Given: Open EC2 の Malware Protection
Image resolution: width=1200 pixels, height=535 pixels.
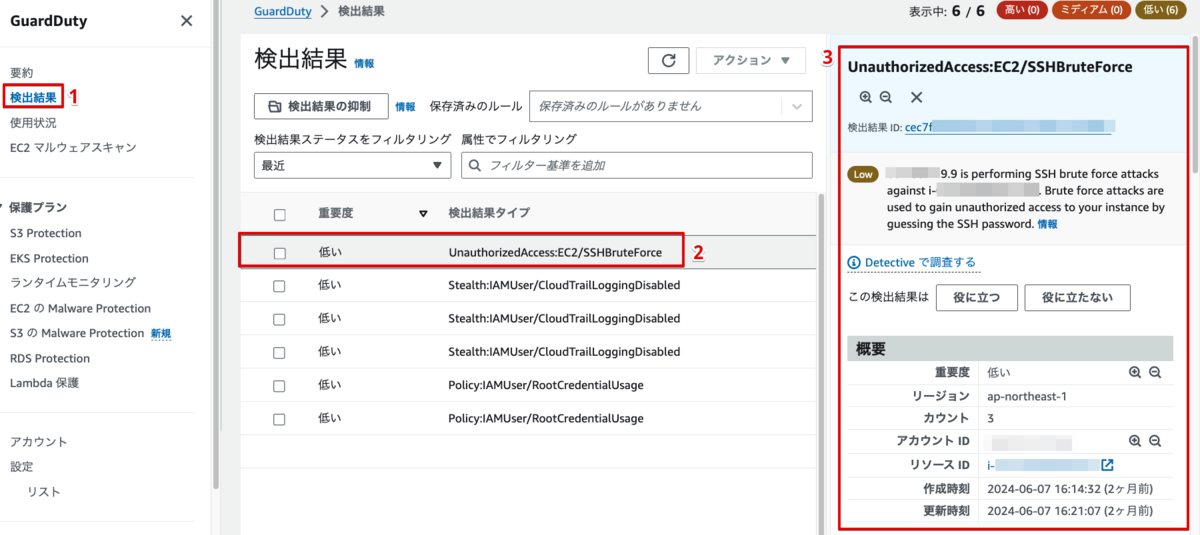Looking at the screenshot, I should tap(80, 308).
